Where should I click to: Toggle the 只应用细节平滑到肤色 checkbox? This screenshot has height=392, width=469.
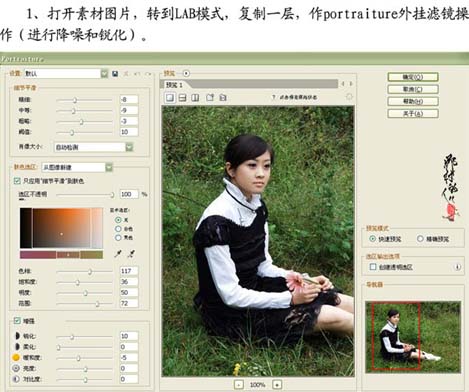coord(17,181)
